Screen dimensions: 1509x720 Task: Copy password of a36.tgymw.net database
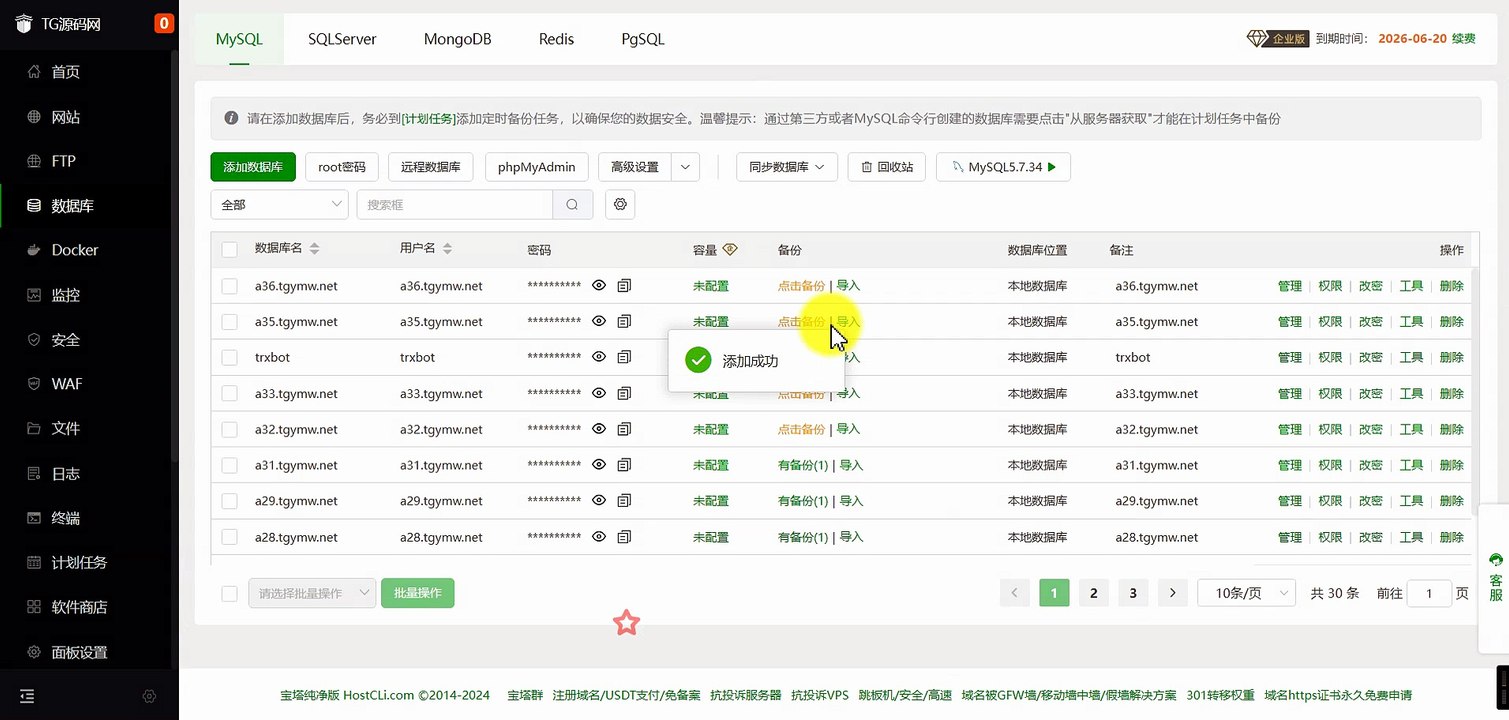pos(624,286)
